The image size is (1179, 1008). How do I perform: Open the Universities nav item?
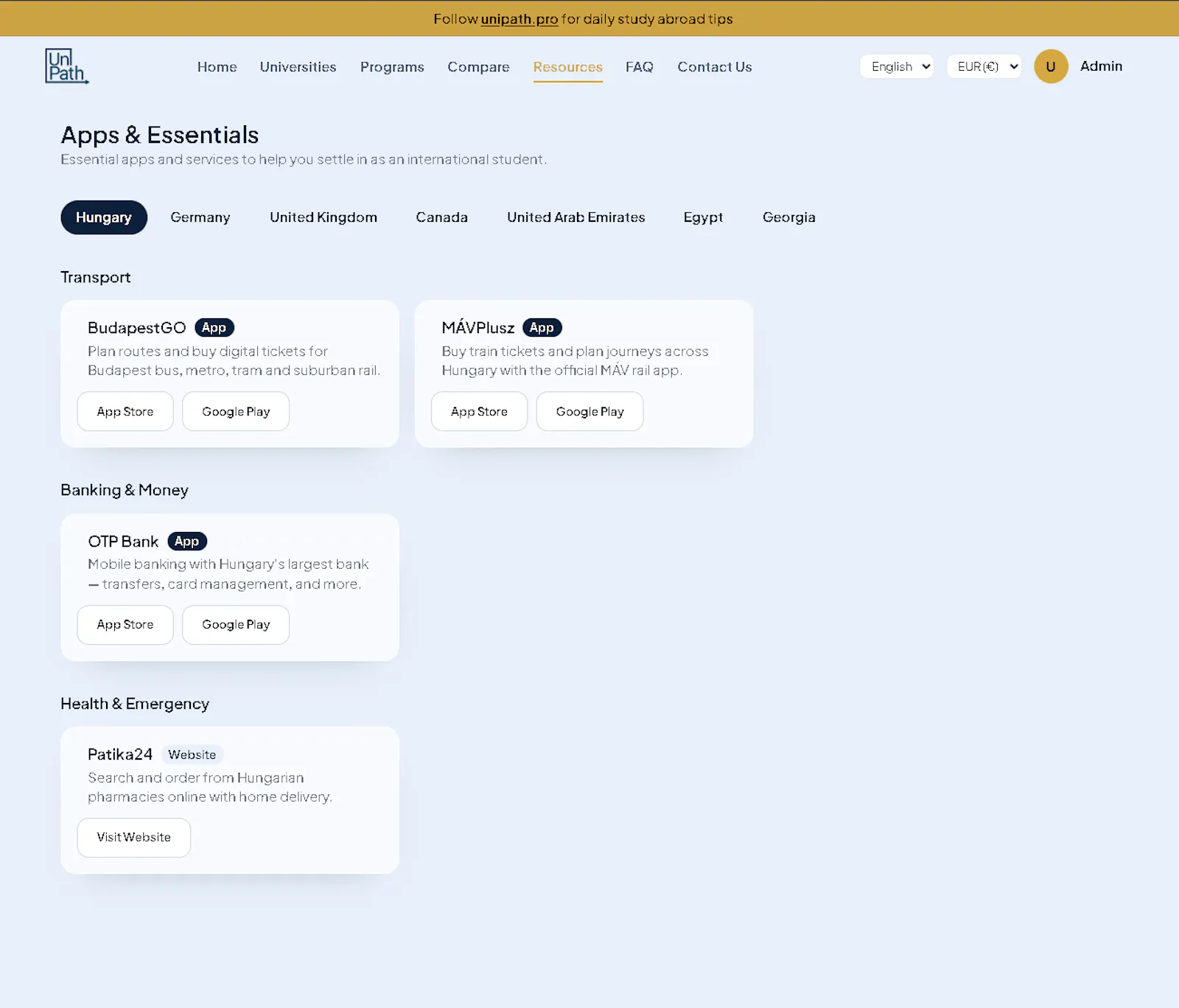(298, 67)
